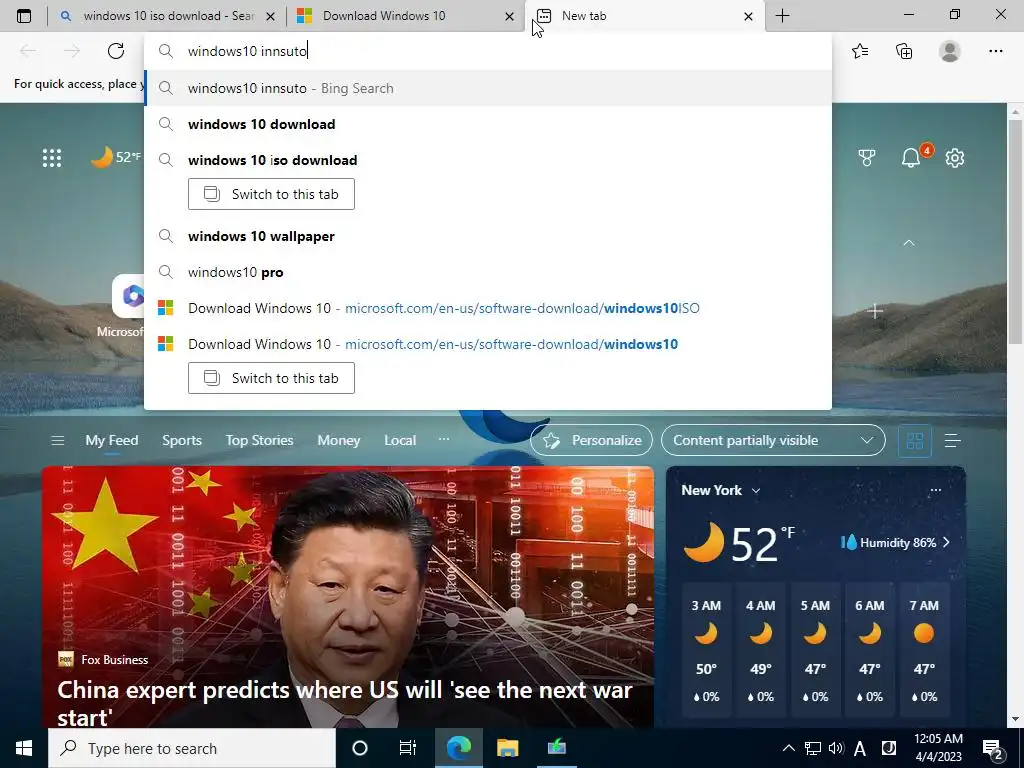Viewport: 1024px width, 768px height.
Task: Open the software-download/windows10ISO suggestion
Action: (488, 308)
